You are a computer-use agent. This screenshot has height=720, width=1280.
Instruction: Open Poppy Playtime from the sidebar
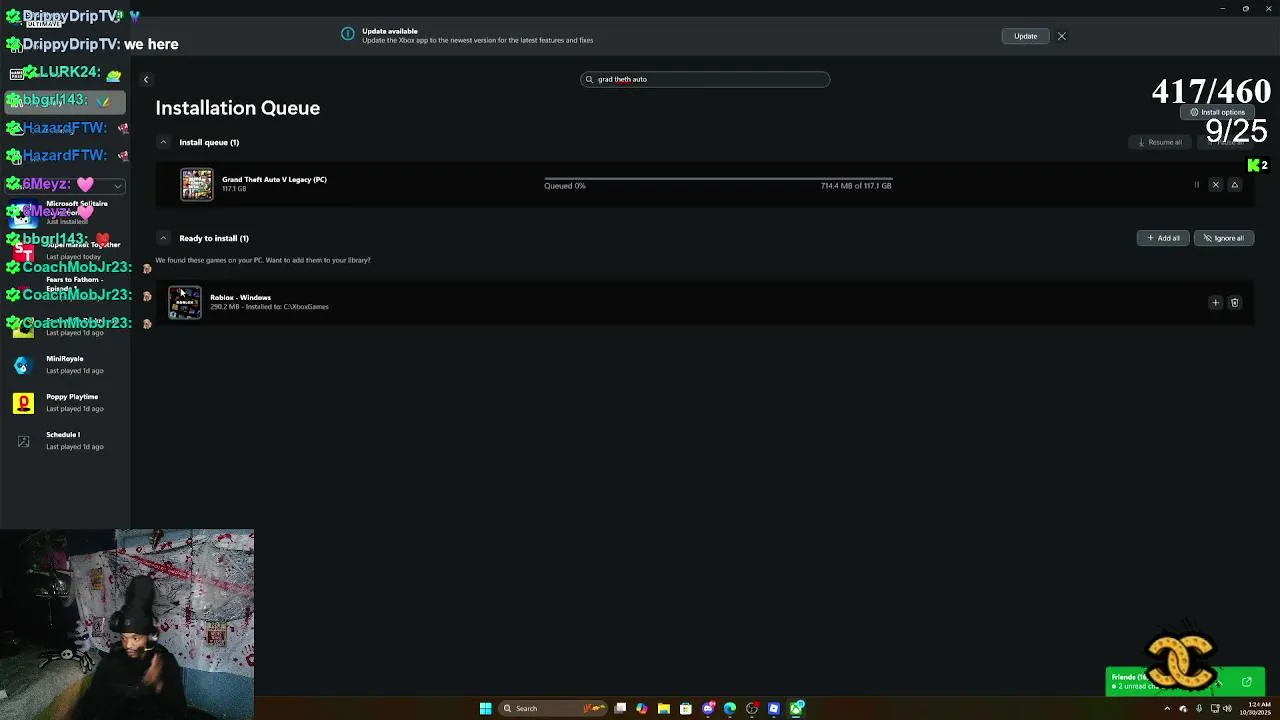[65, 403]
